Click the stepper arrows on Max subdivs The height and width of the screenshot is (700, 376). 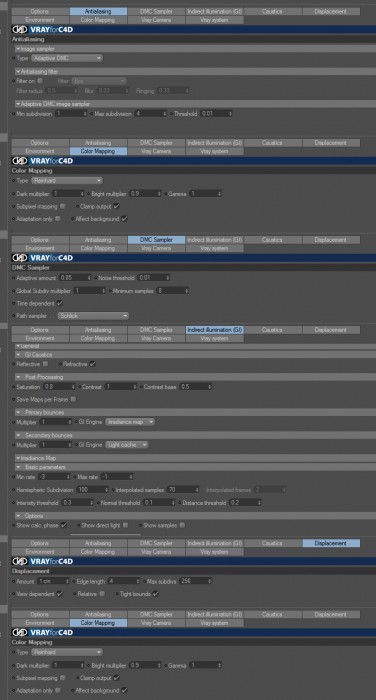(209, 581)
